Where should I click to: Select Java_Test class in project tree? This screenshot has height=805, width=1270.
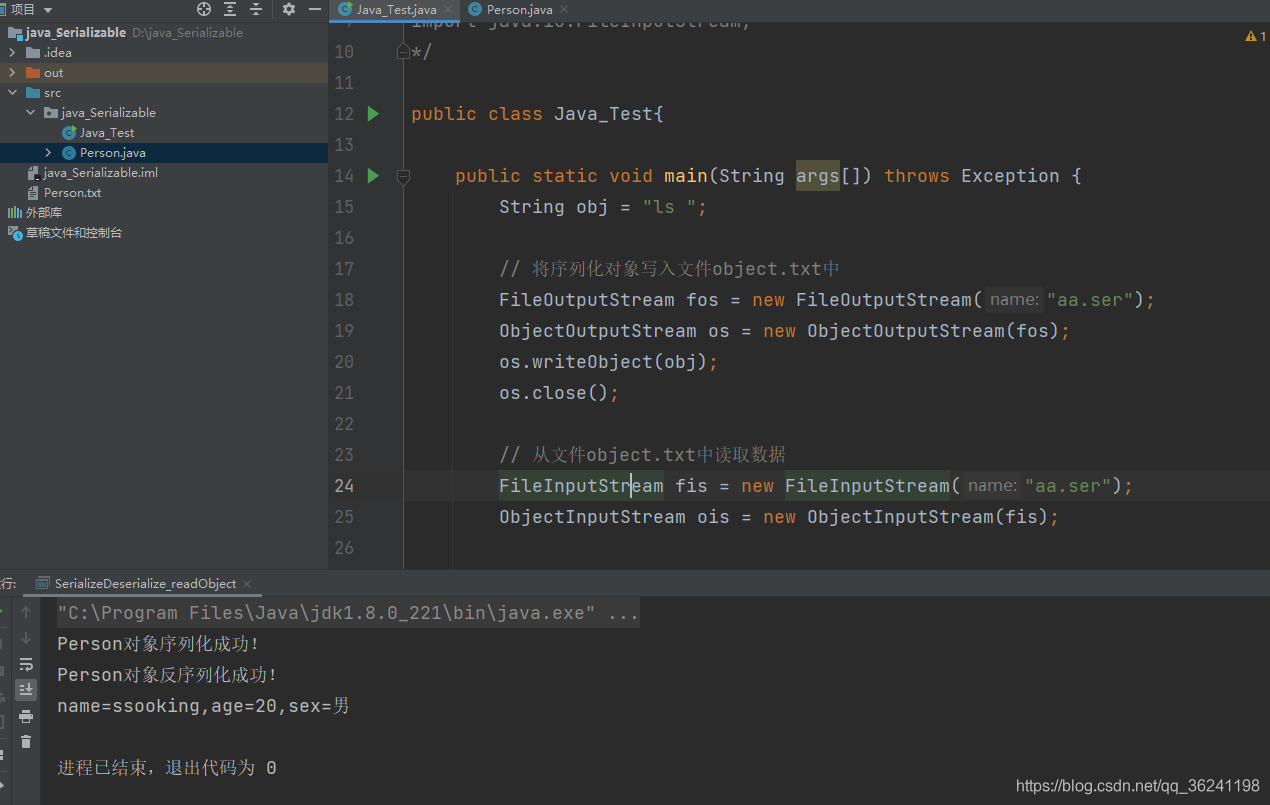point(107,132)
